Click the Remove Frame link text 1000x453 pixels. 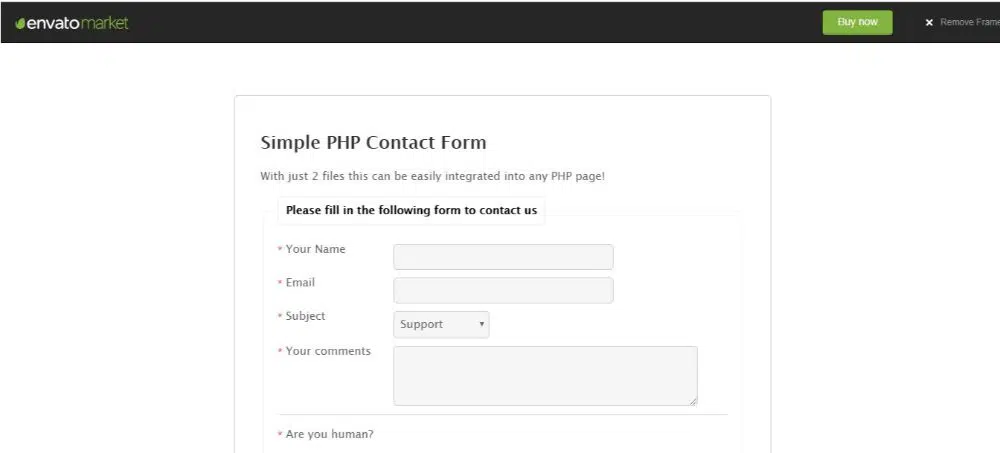pos(968,22)
